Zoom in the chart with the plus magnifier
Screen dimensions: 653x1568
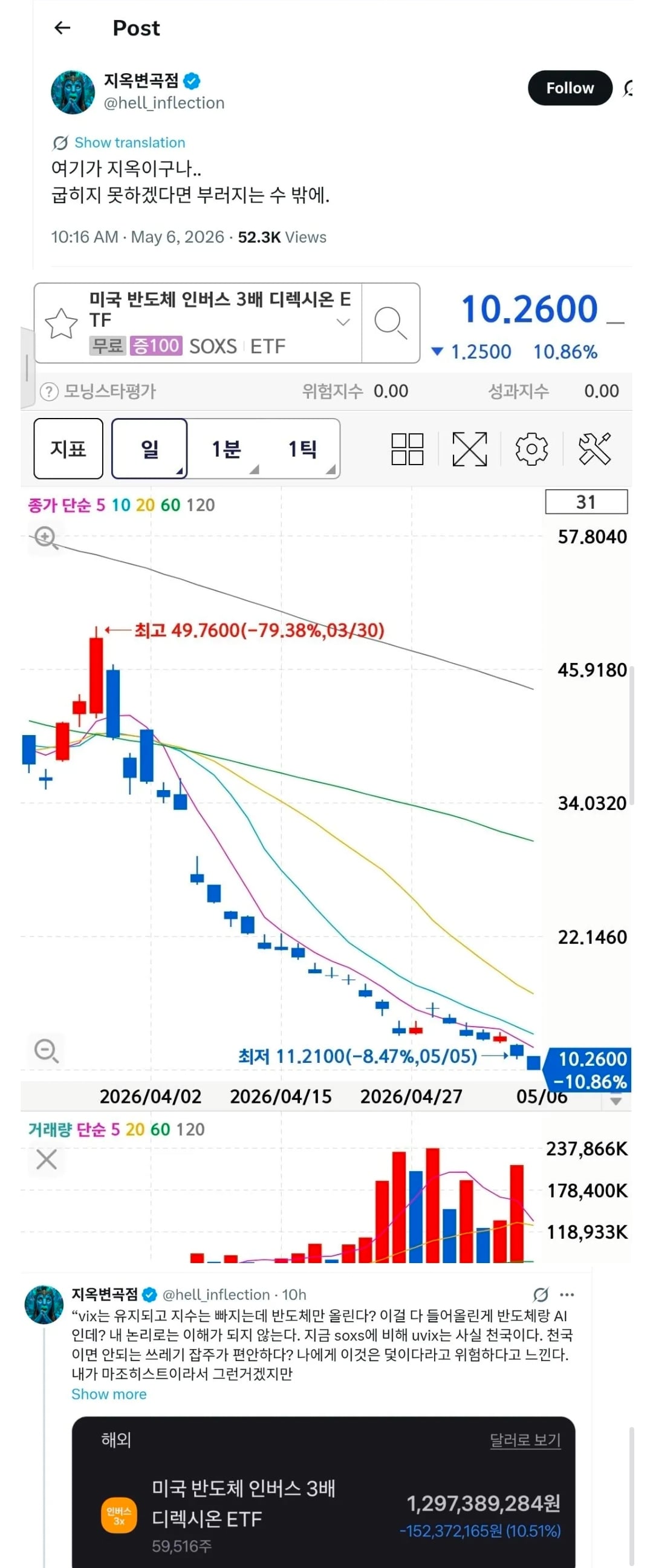coord(46,538)
